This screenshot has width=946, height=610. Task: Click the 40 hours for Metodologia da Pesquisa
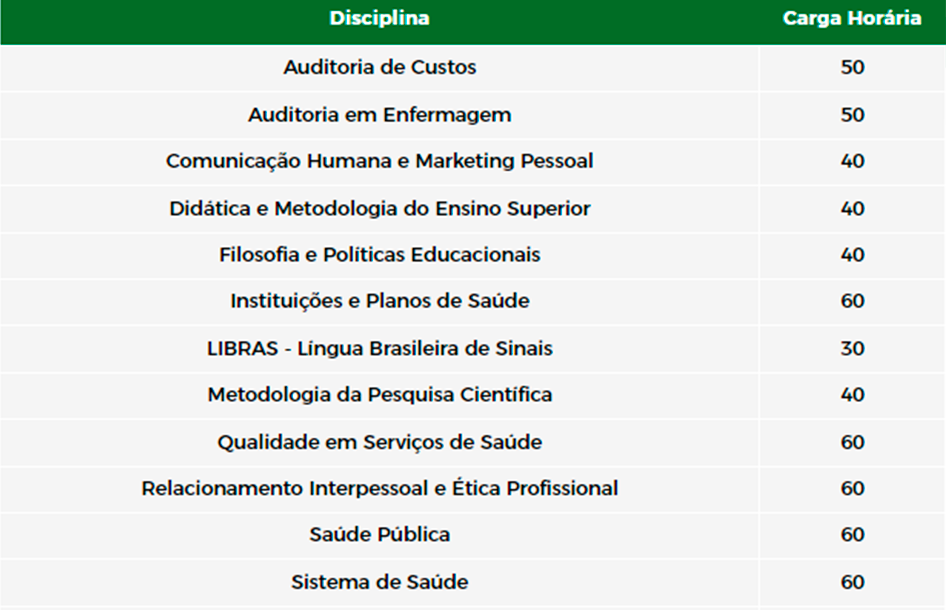[x=852, y=395]
